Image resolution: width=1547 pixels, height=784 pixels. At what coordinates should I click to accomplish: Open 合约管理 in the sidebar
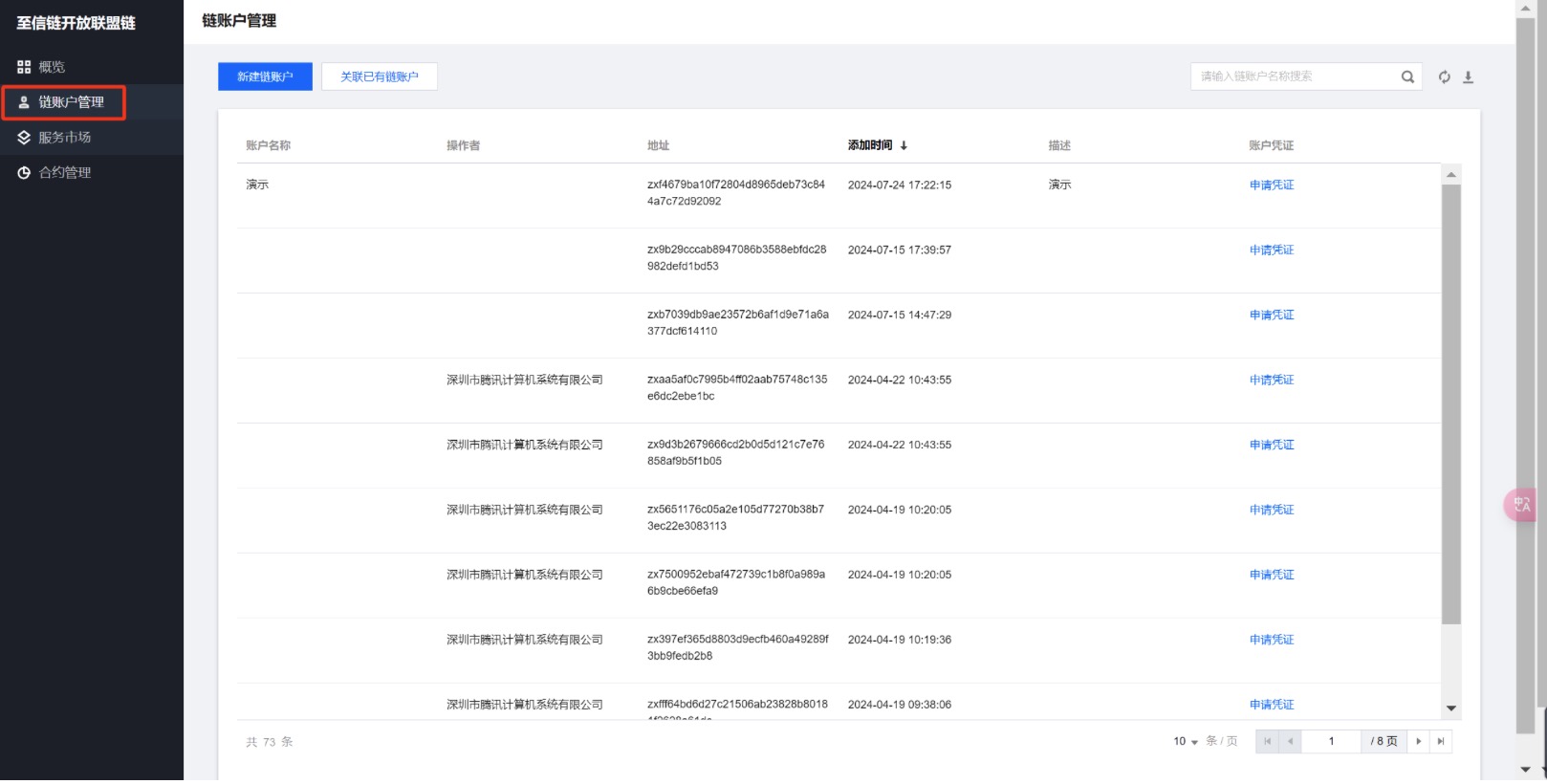64,173
